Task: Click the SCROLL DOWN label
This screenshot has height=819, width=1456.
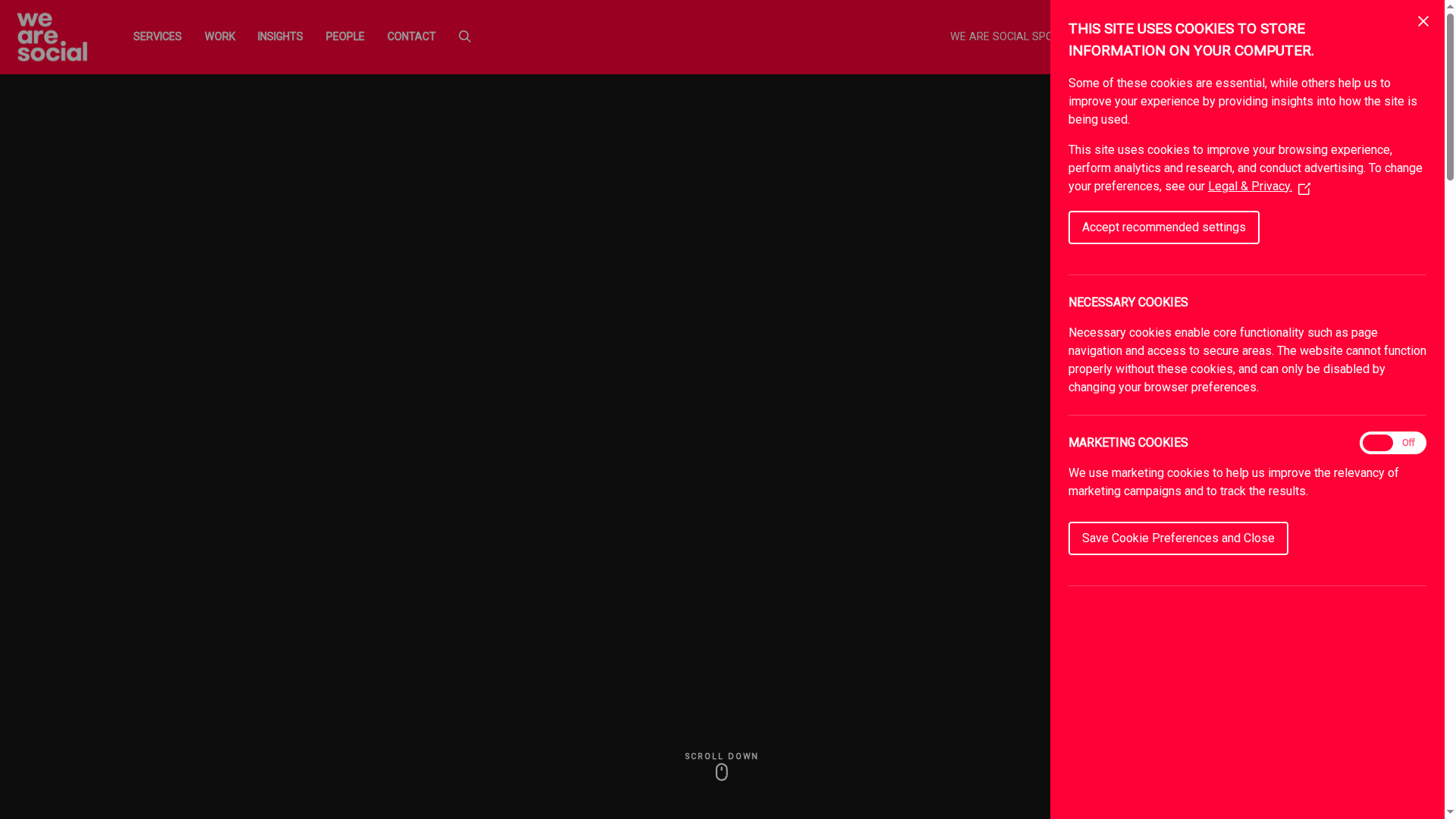Action: 721,756
